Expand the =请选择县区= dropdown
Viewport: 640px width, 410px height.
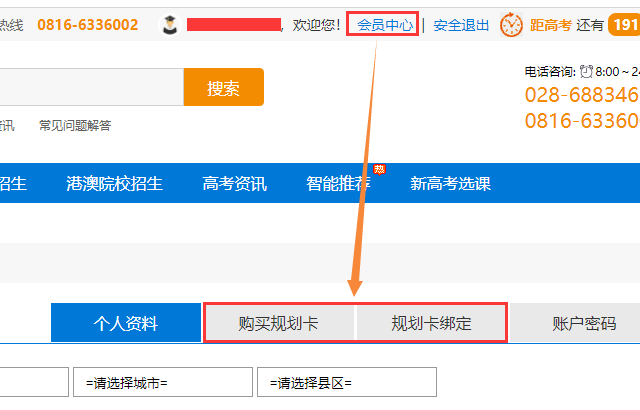(x=347, y=382)
